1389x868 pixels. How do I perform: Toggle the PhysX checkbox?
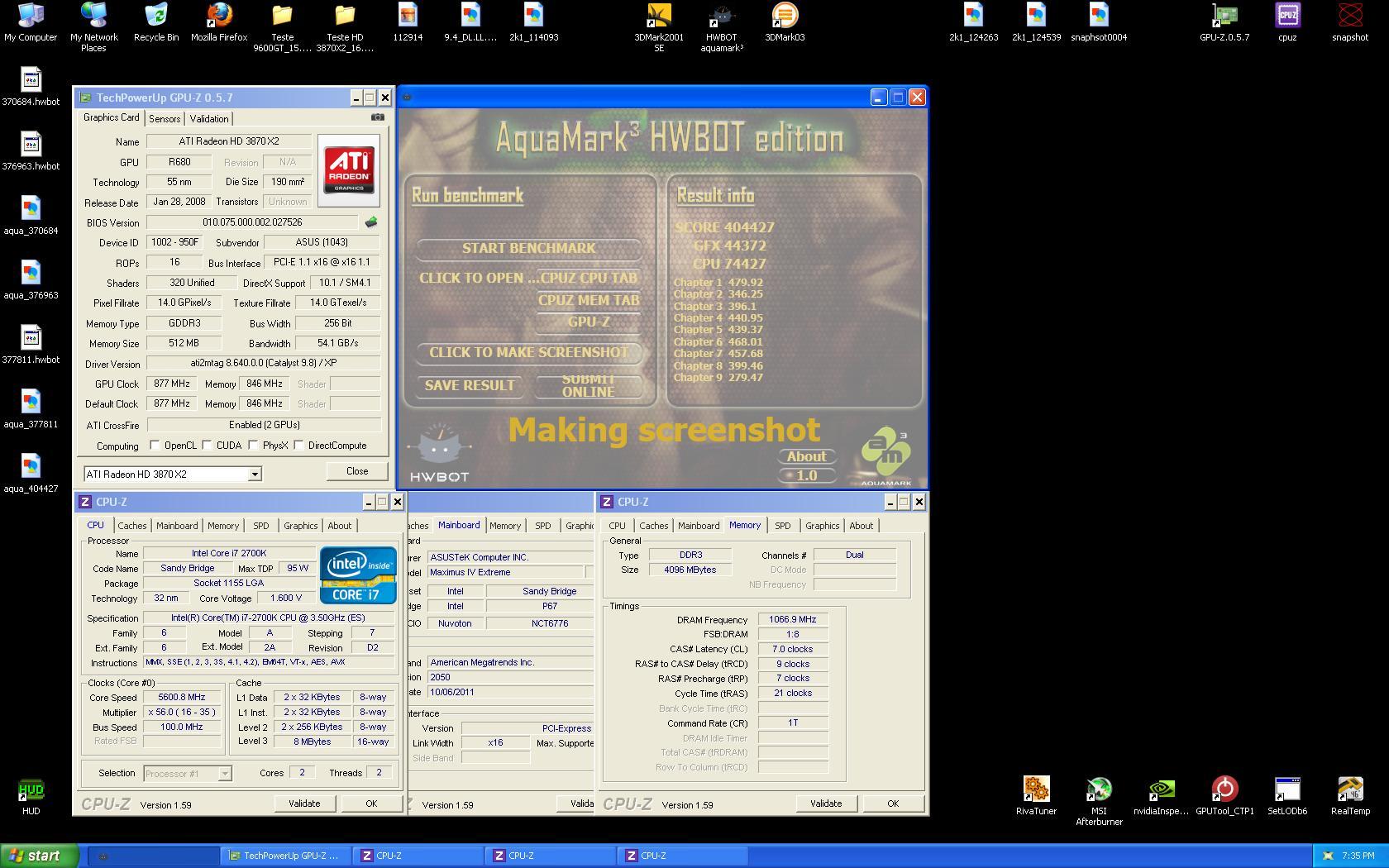point(253,446)
